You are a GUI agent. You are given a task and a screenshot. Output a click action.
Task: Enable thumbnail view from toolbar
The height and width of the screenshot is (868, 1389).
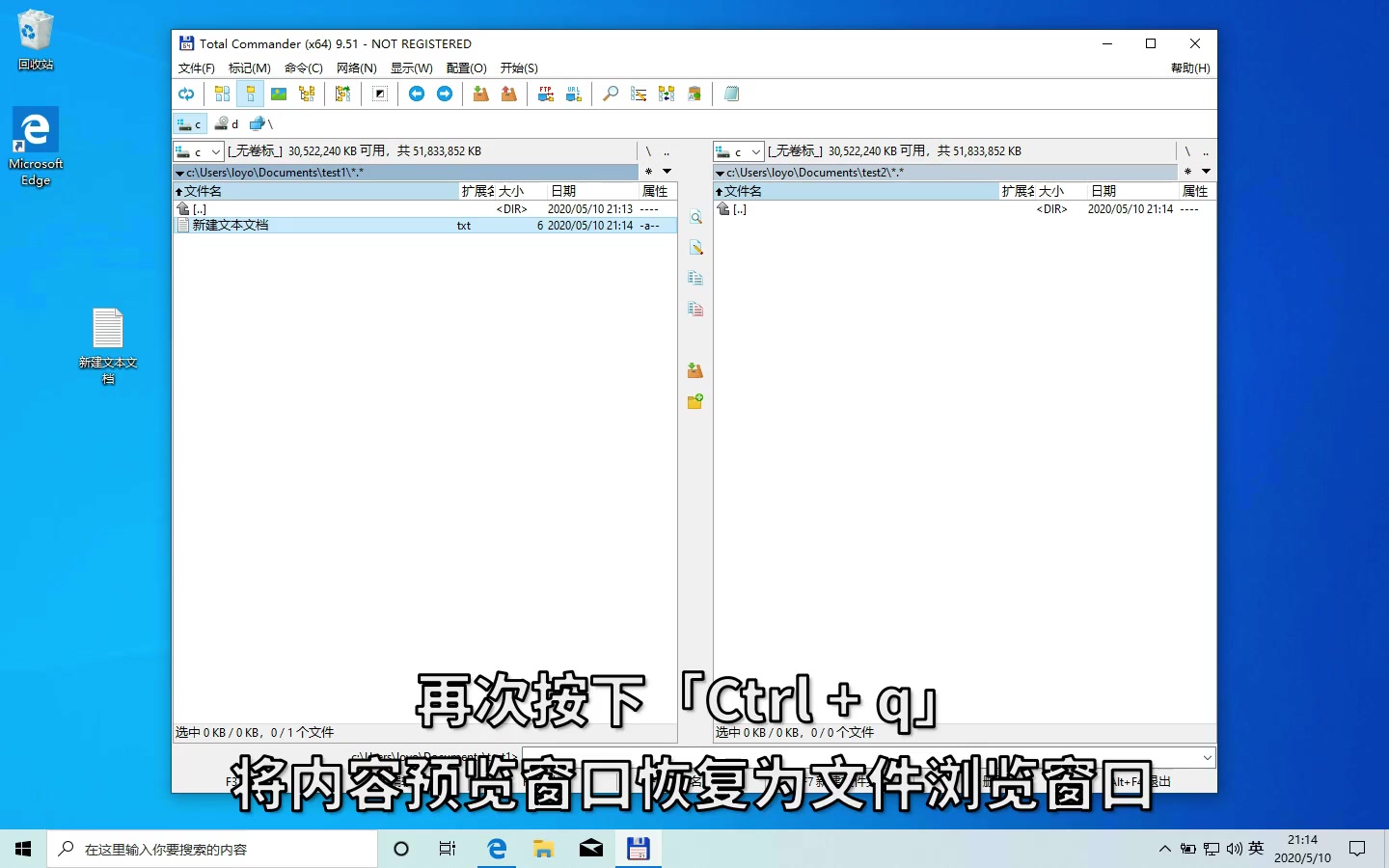[x=279, y=94]
